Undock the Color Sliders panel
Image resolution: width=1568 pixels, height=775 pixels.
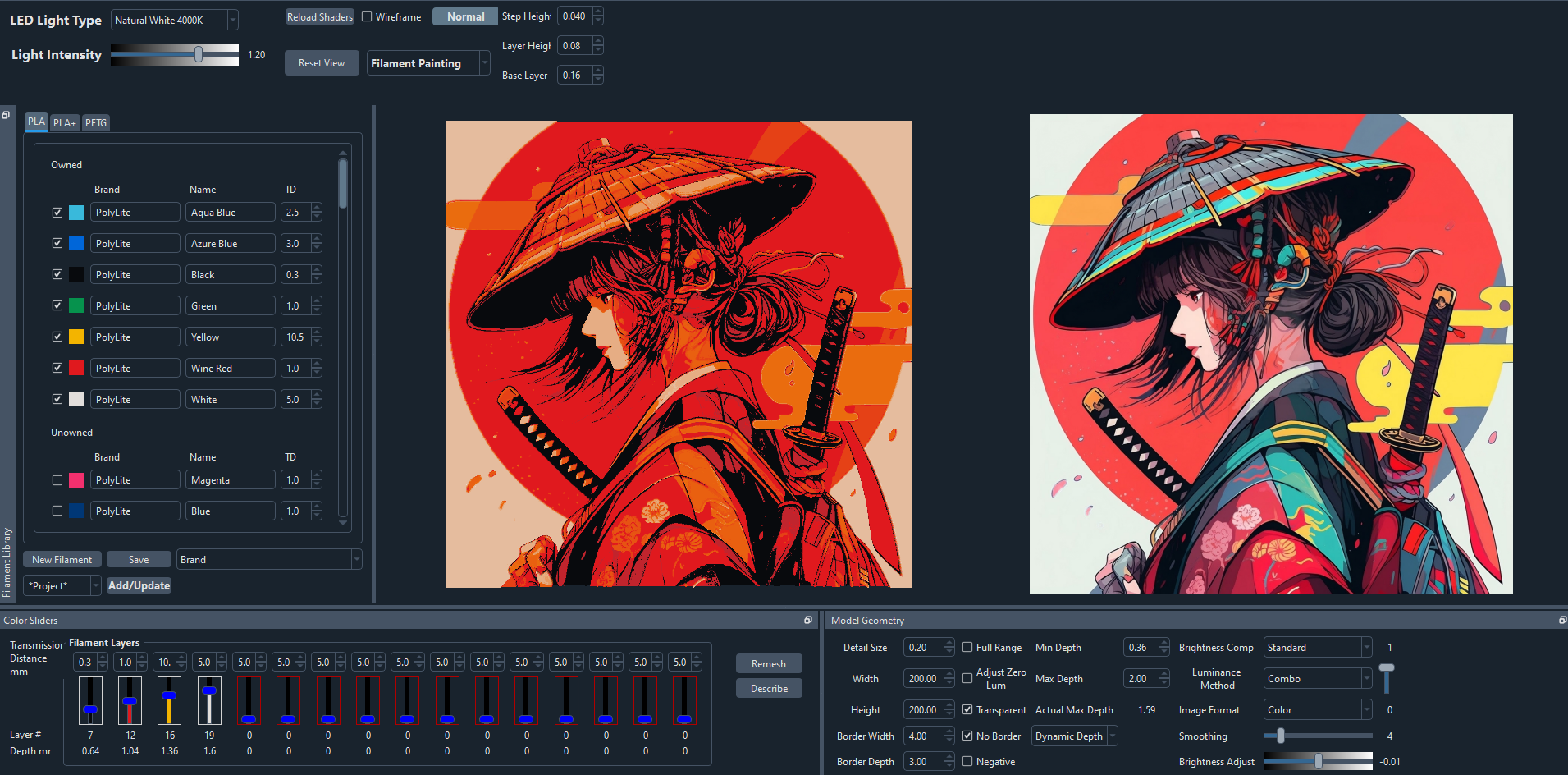click(x=808, y=620)
